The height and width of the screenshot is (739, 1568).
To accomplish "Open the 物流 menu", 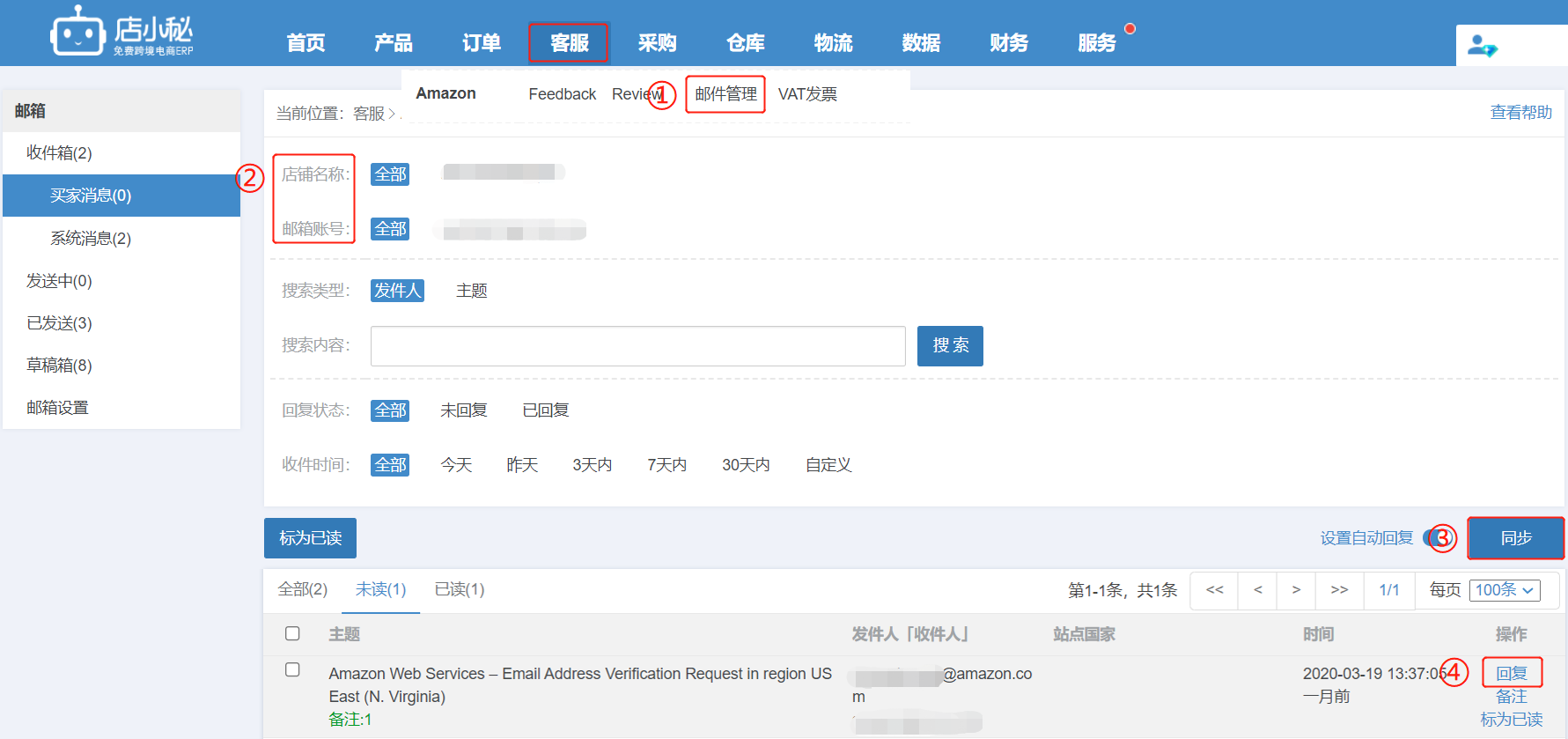I will coord(833,42).
